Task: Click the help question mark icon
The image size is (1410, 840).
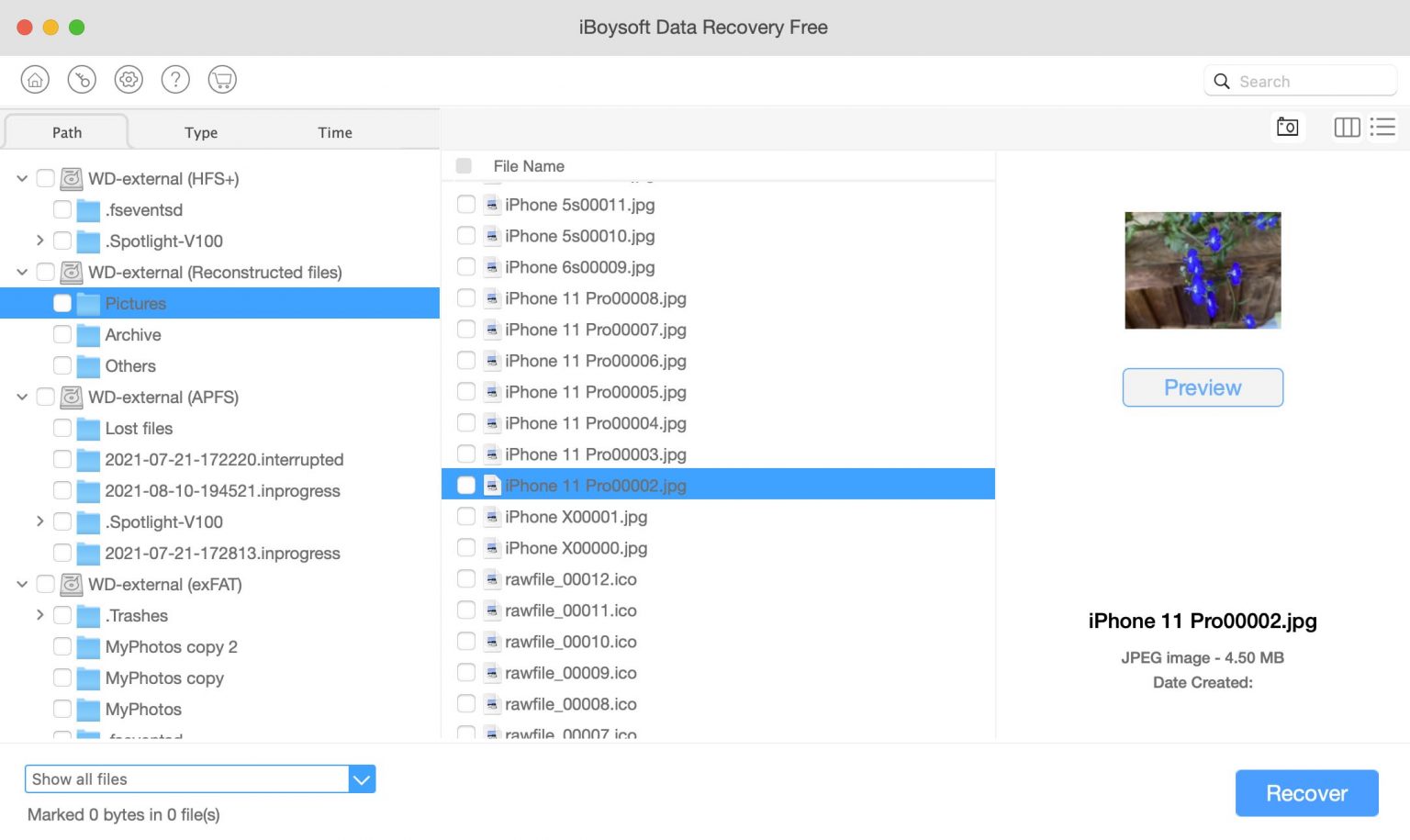Action: pos(175,79)
